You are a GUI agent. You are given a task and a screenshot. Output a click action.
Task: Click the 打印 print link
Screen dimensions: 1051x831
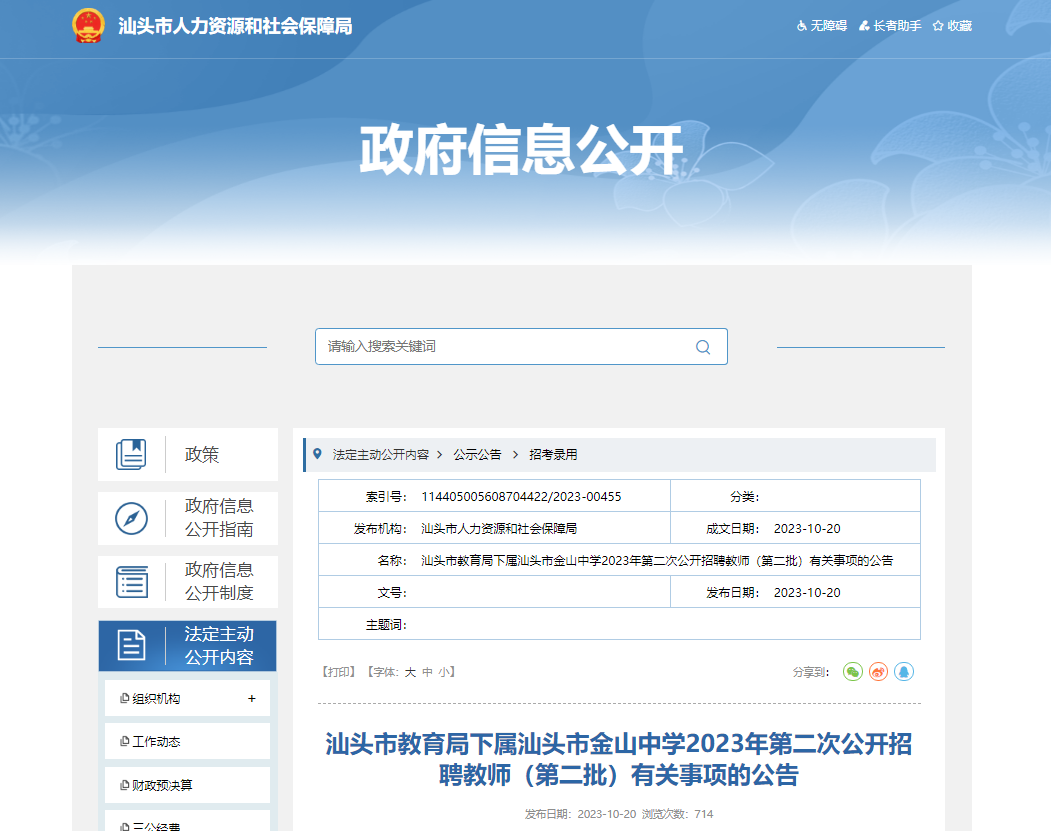tap(339, 672)
